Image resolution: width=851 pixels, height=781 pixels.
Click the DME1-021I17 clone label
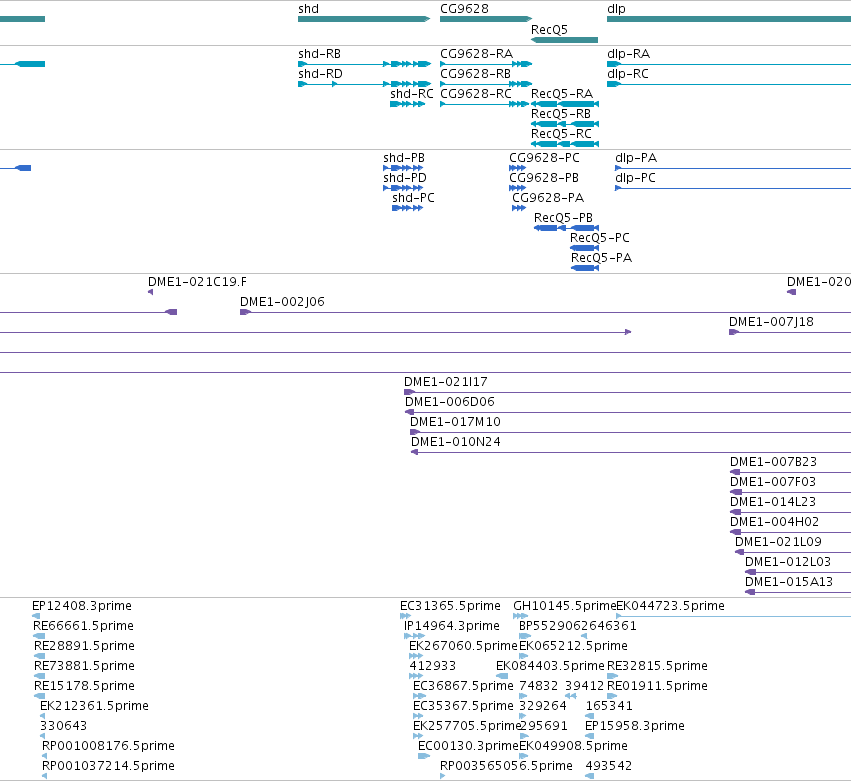(446, 382)
